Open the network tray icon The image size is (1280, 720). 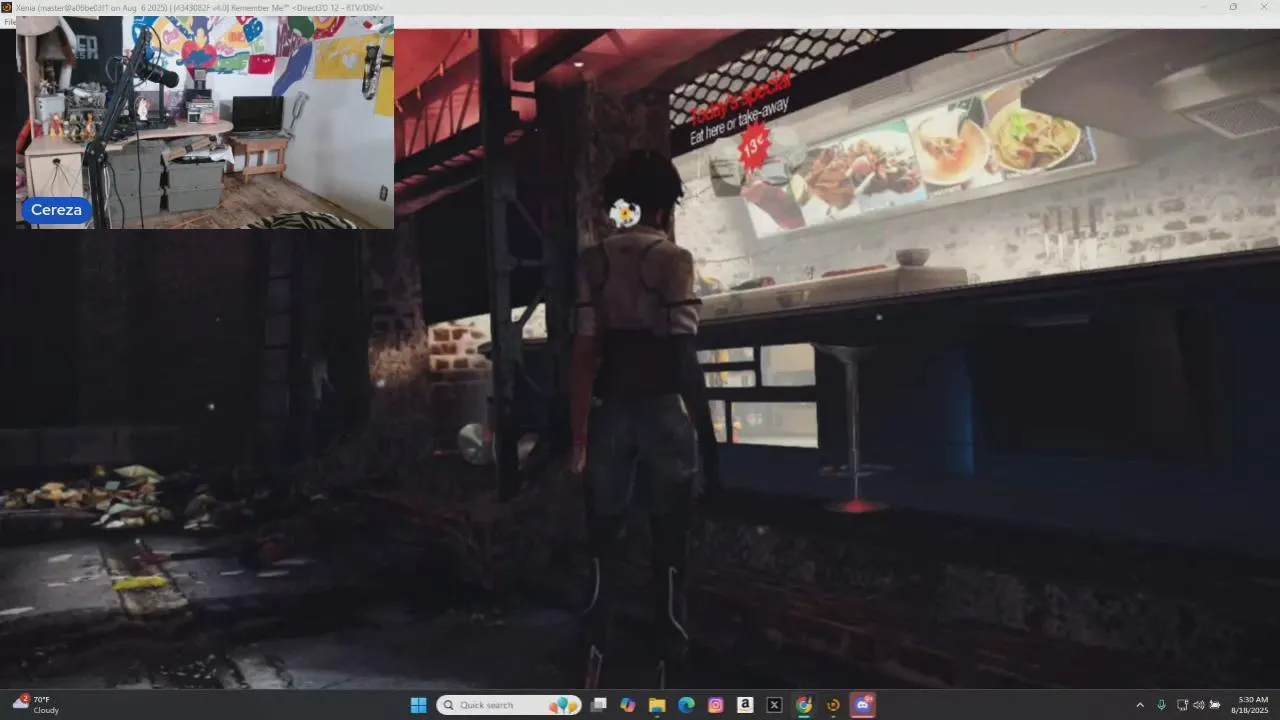(x=1182, y=705)
